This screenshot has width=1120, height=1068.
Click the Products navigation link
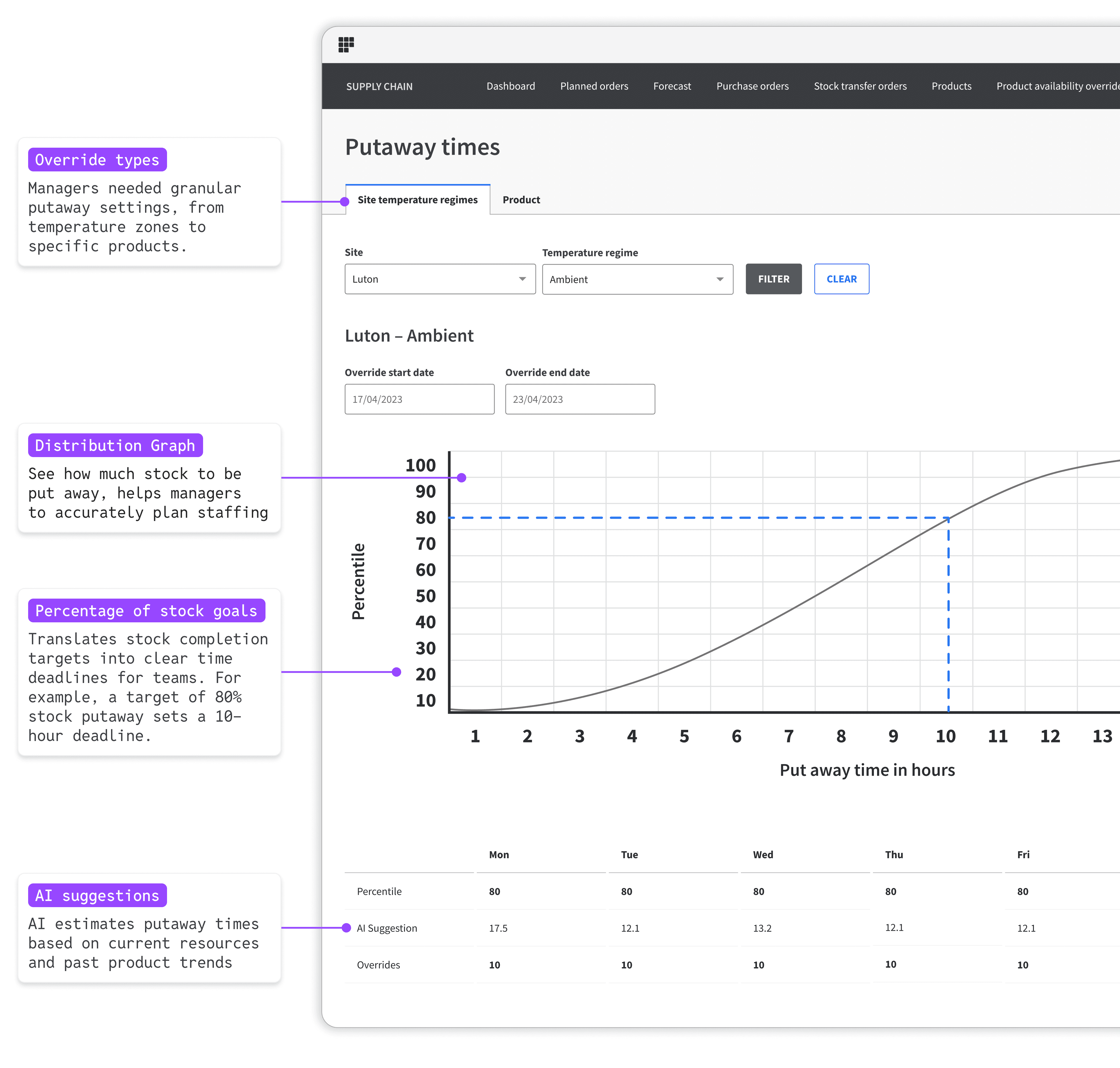pos(951,86)
